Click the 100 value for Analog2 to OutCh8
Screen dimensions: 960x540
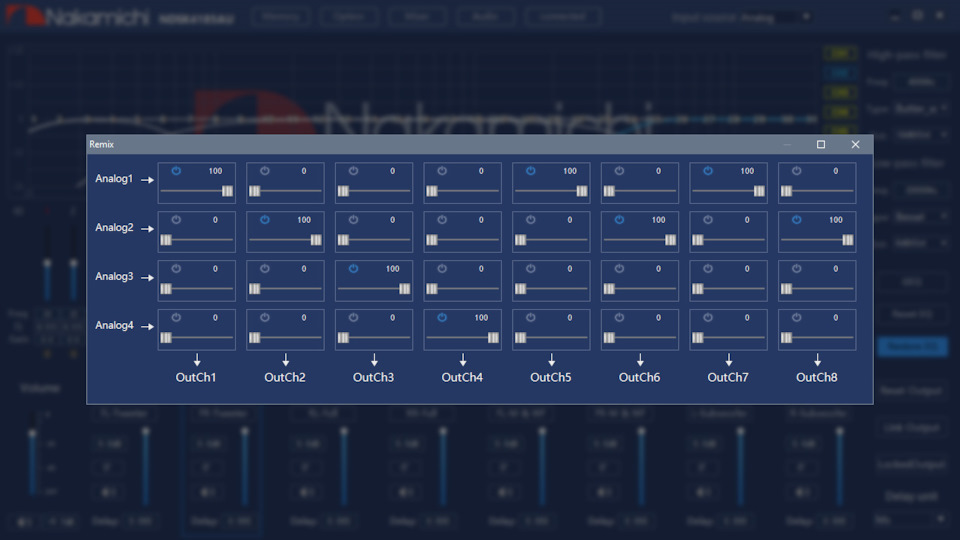[x=836, y=220]
